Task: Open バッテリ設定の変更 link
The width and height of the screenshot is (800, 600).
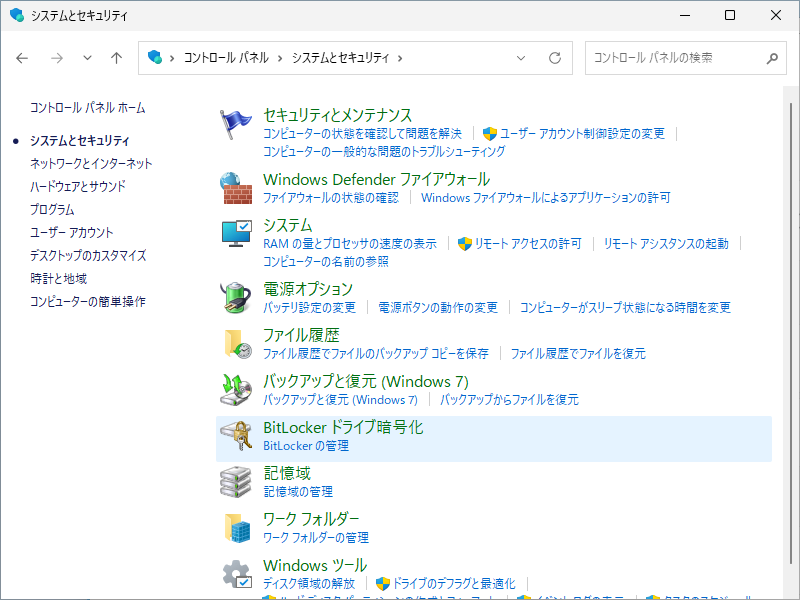Action: click(x=309, y=307)
